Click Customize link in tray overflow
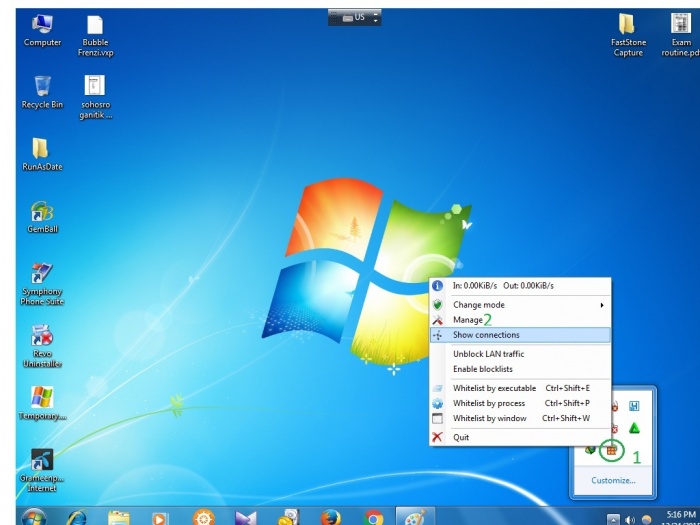 [612, 480]
